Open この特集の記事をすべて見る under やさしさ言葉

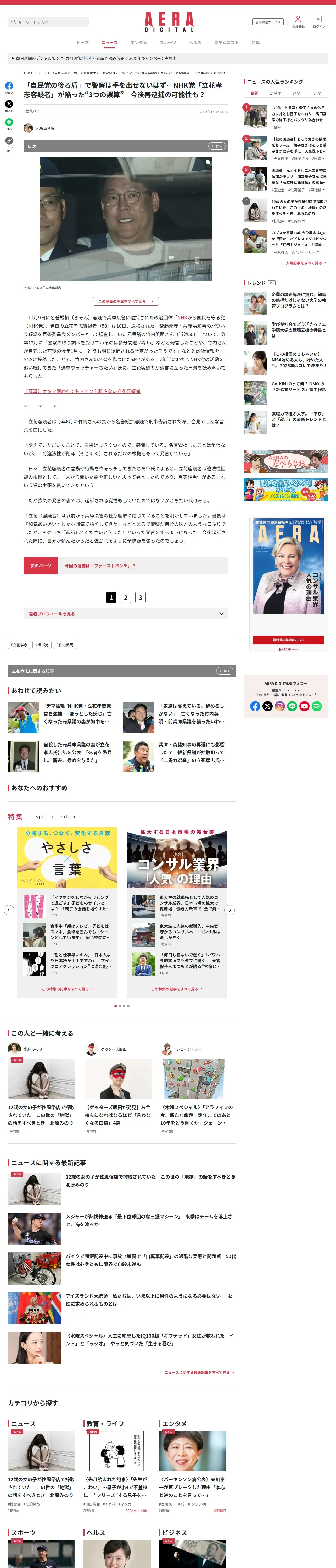click(67, 989)
